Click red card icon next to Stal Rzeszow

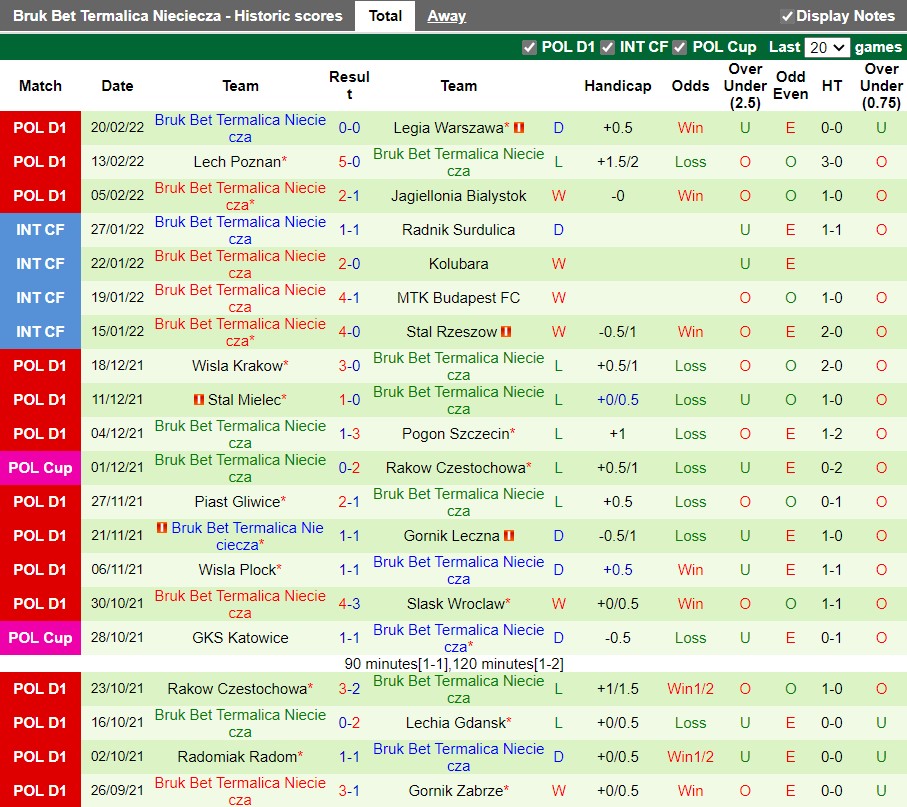tap(506, 331)
